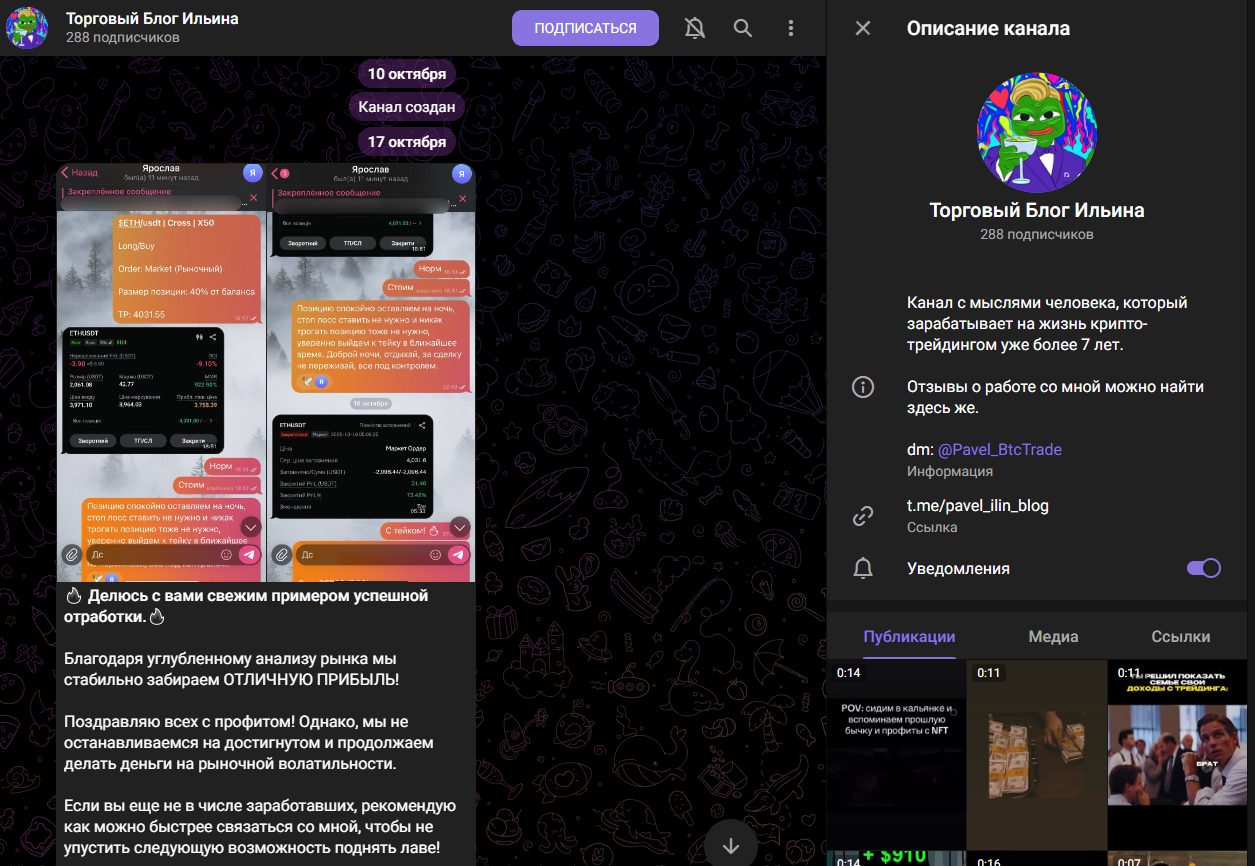Open the large Pepe channel profile picture
This screenshot has width=1255, height=866.
click(x=1036, y=132)
